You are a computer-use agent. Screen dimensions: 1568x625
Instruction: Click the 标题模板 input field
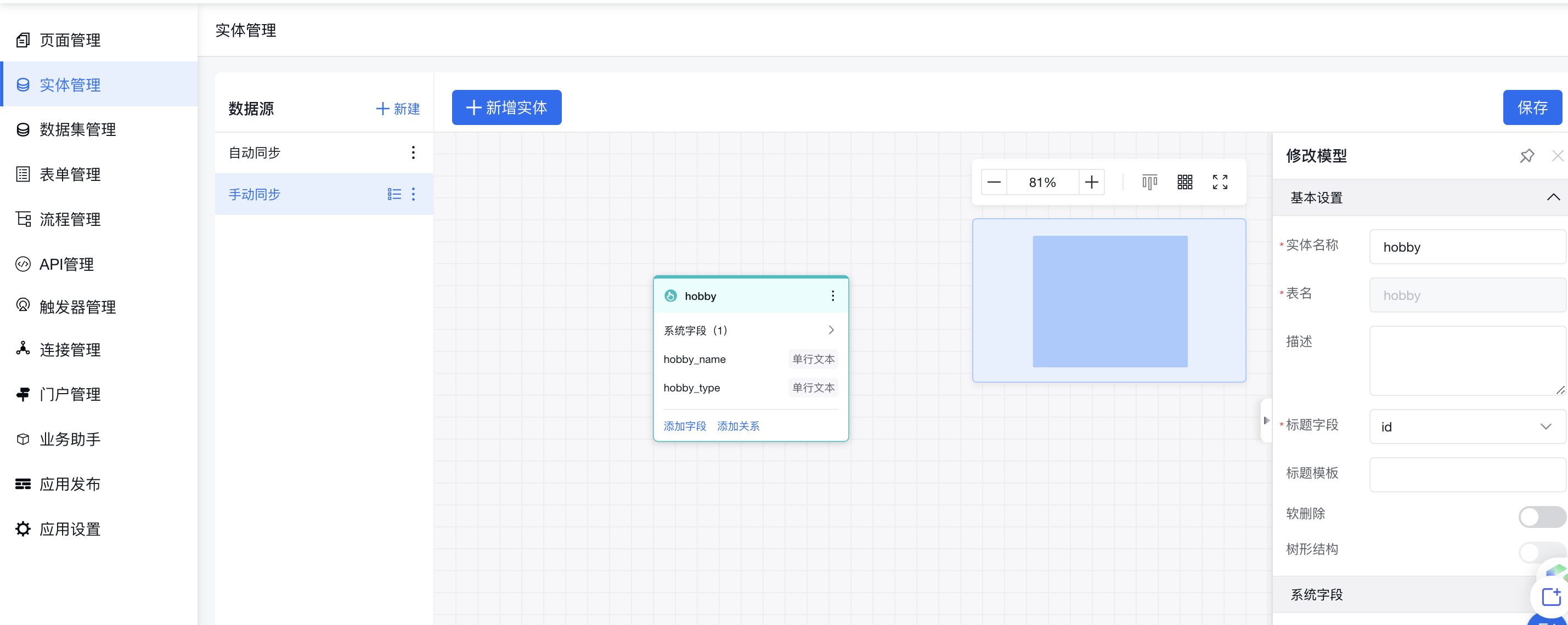[x=1468, y=474]
